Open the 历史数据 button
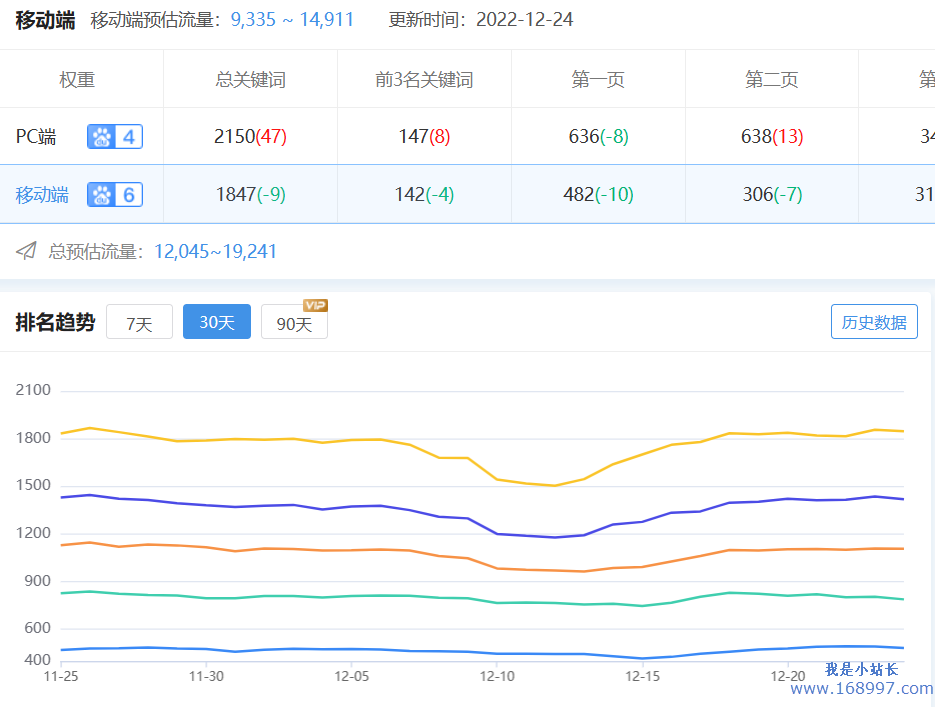This screenshot has width=935, height=707. (874, 322)
